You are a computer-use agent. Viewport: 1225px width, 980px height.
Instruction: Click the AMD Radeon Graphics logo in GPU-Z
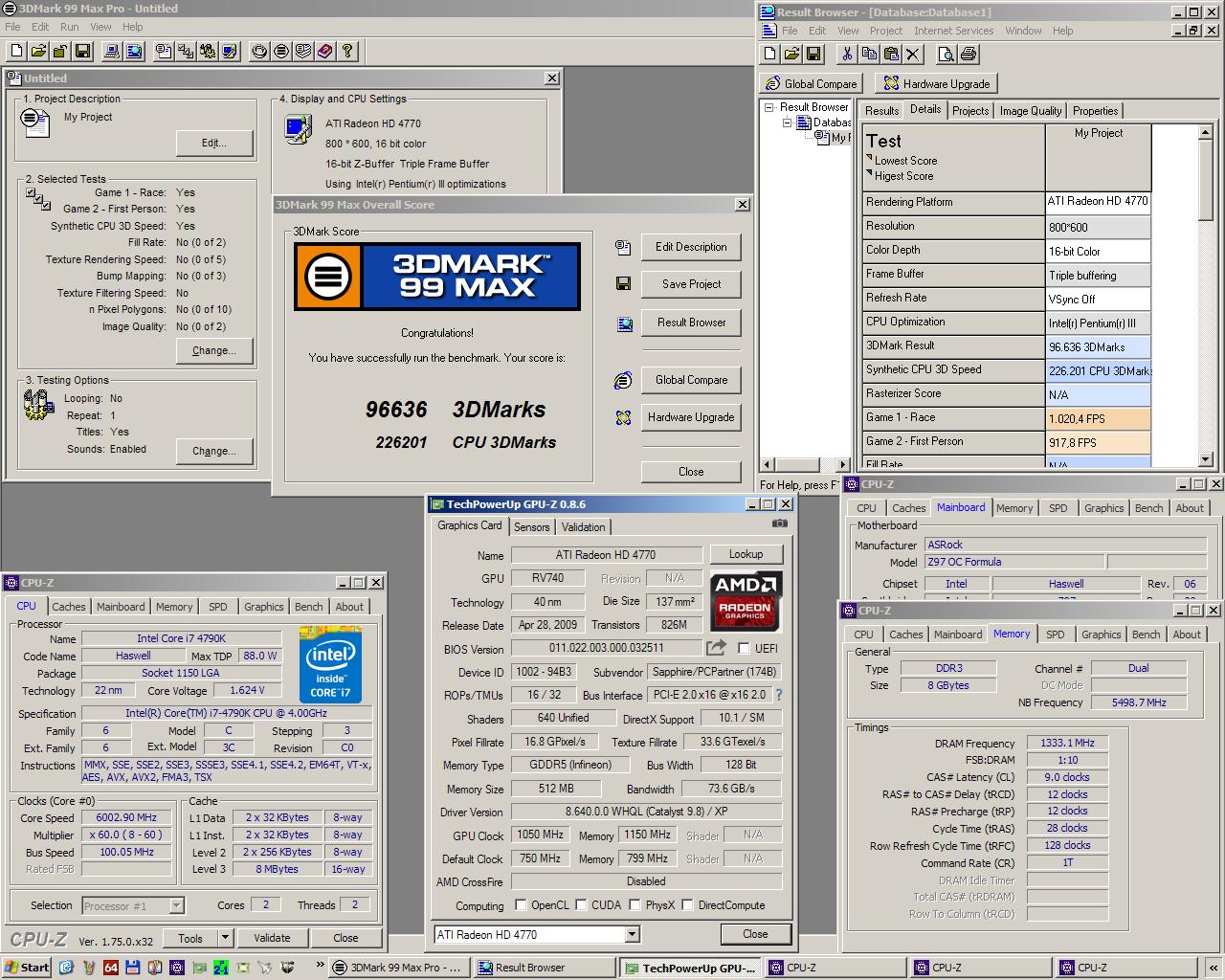746,600
